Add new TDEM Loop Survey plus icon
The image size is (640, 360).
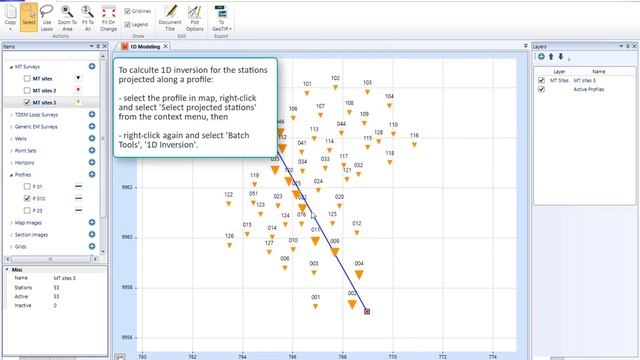[92, 114]
